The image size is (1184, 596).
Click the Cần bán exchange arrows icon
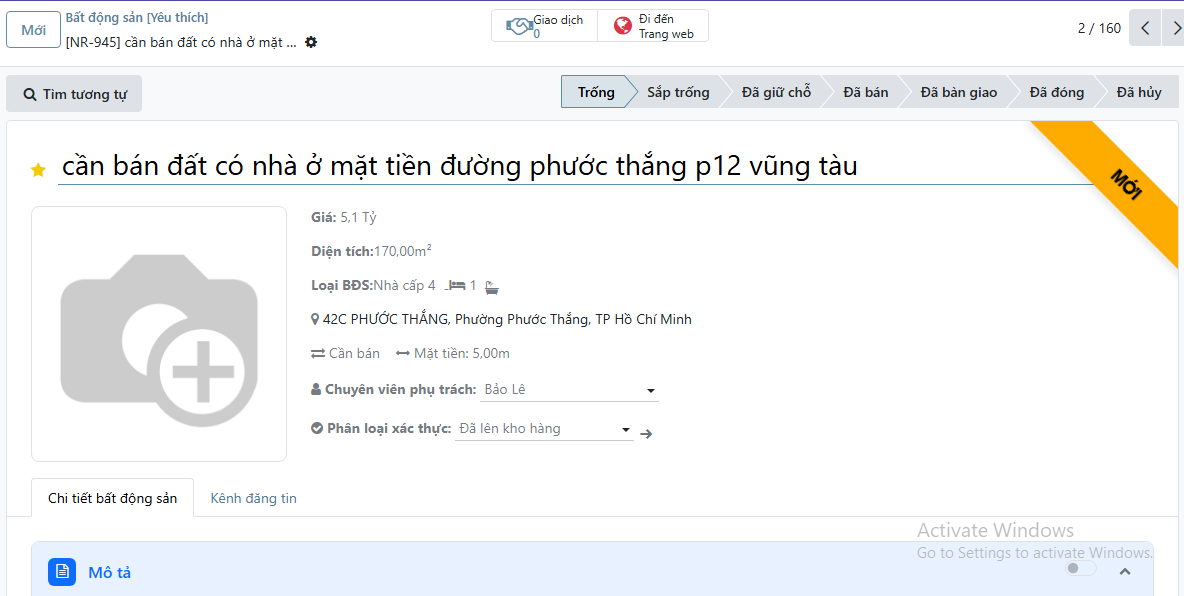pos(318,354)
